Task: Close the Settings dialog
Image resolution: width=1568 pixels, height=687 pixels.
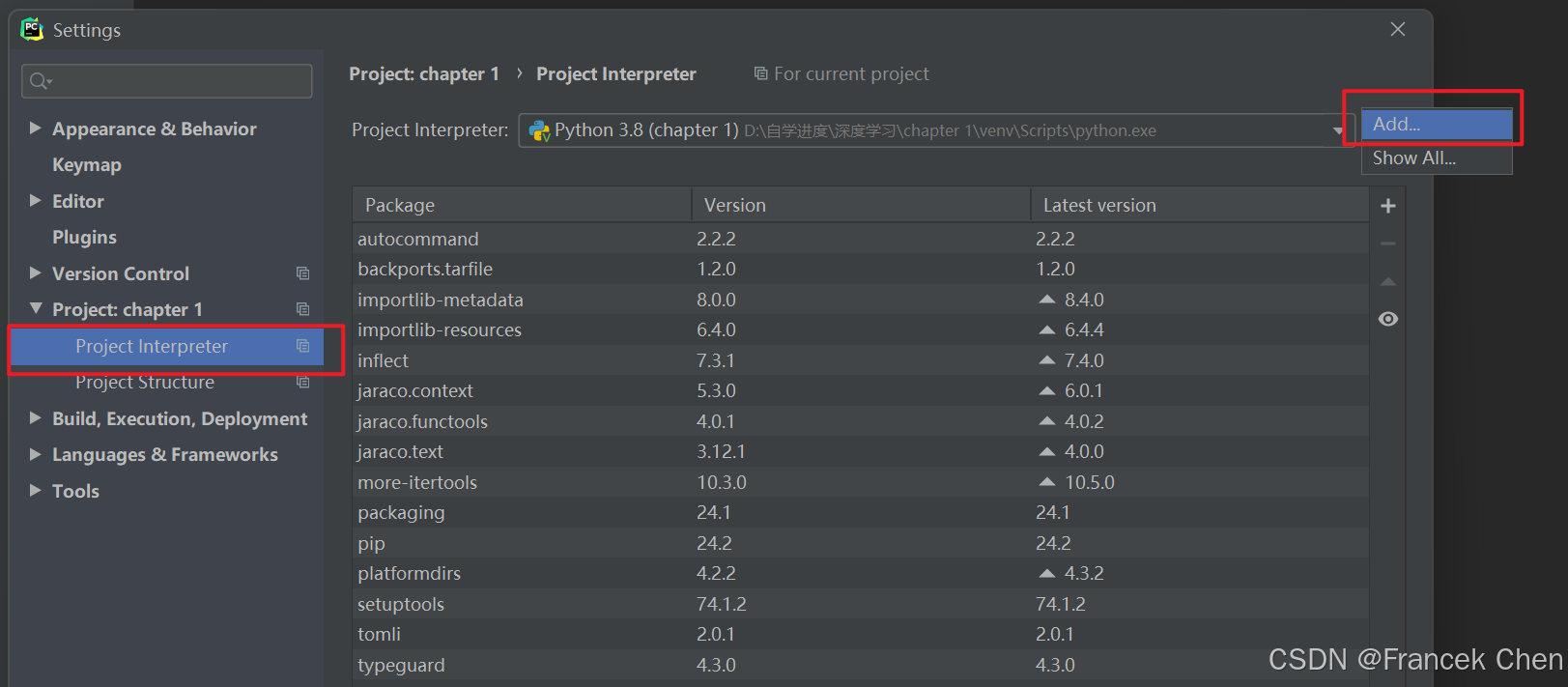Action: click(1398, 29)
